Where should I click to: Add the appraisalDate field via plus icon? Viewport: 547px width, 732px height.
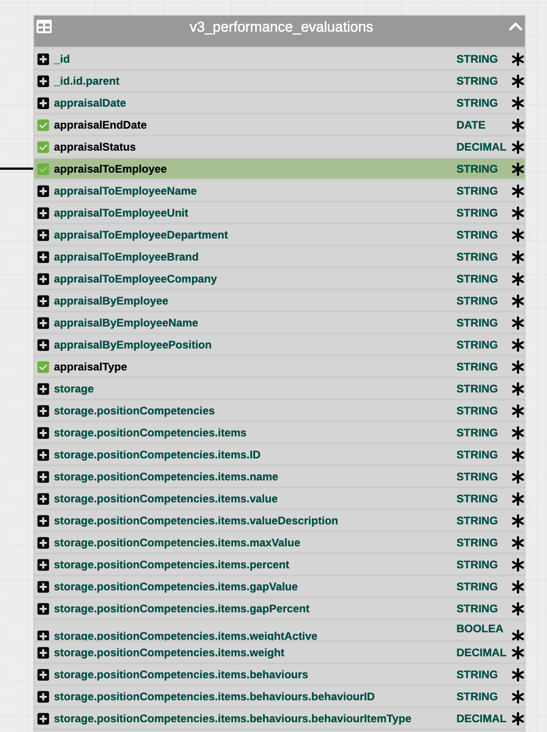coord(43,103)
